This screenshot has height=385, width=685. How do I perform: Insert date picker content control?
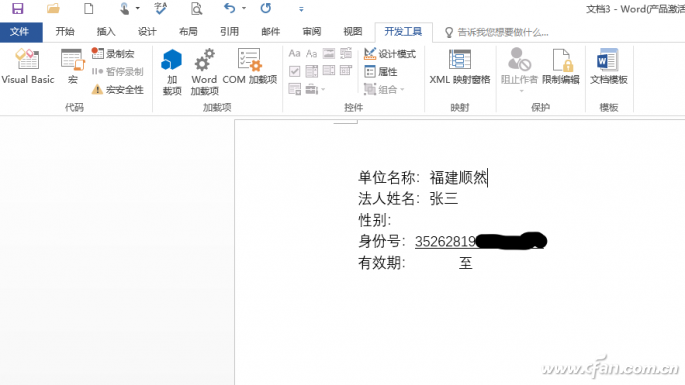[x=346, y=70]
